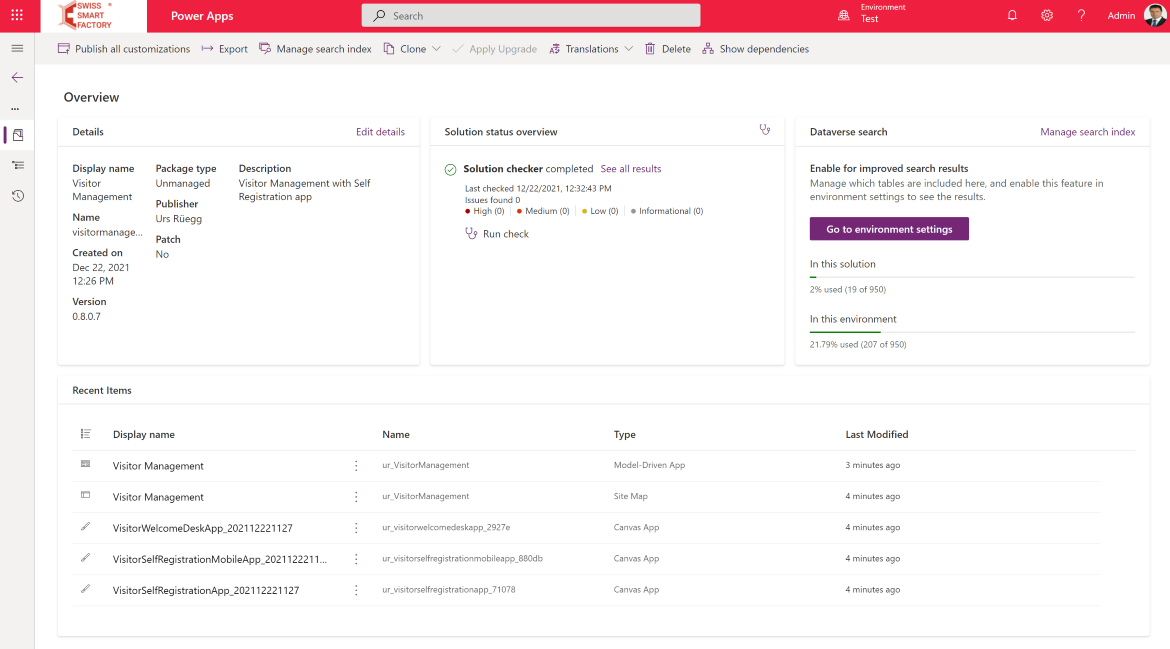This screenshot has height=649, width=1170.
Task: Open Visitor Management Site Map name
Action: pos(158,497)
